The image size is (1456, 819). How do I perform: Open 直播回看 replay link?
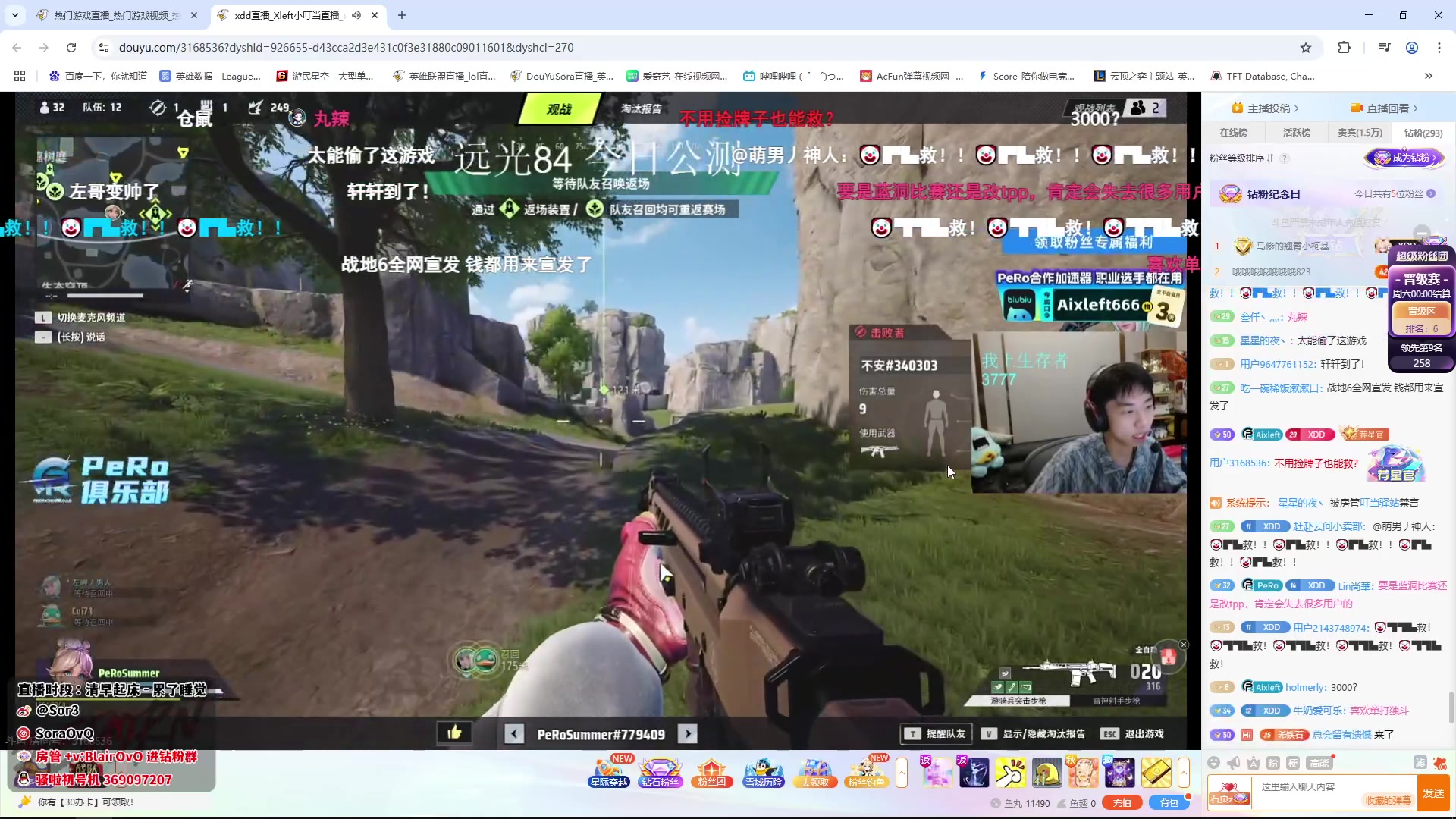pos(1384,108)
